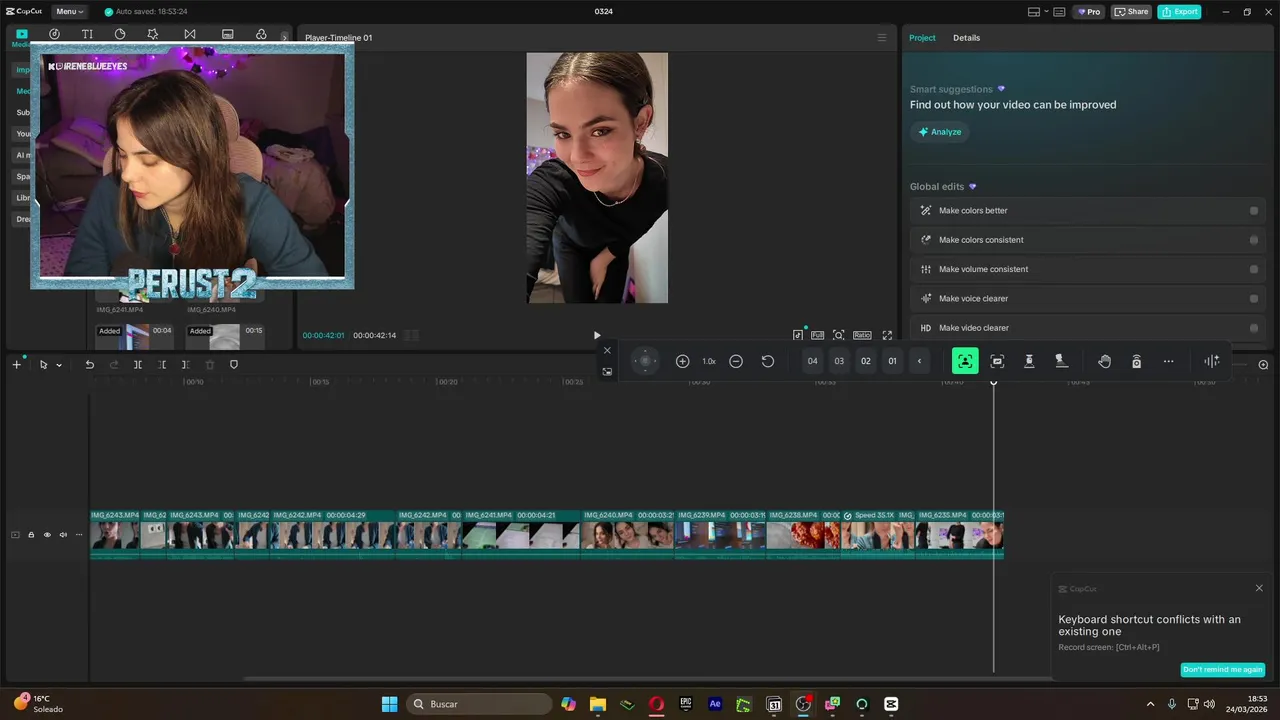Toggle Make volume consistent

[1254, 269]
